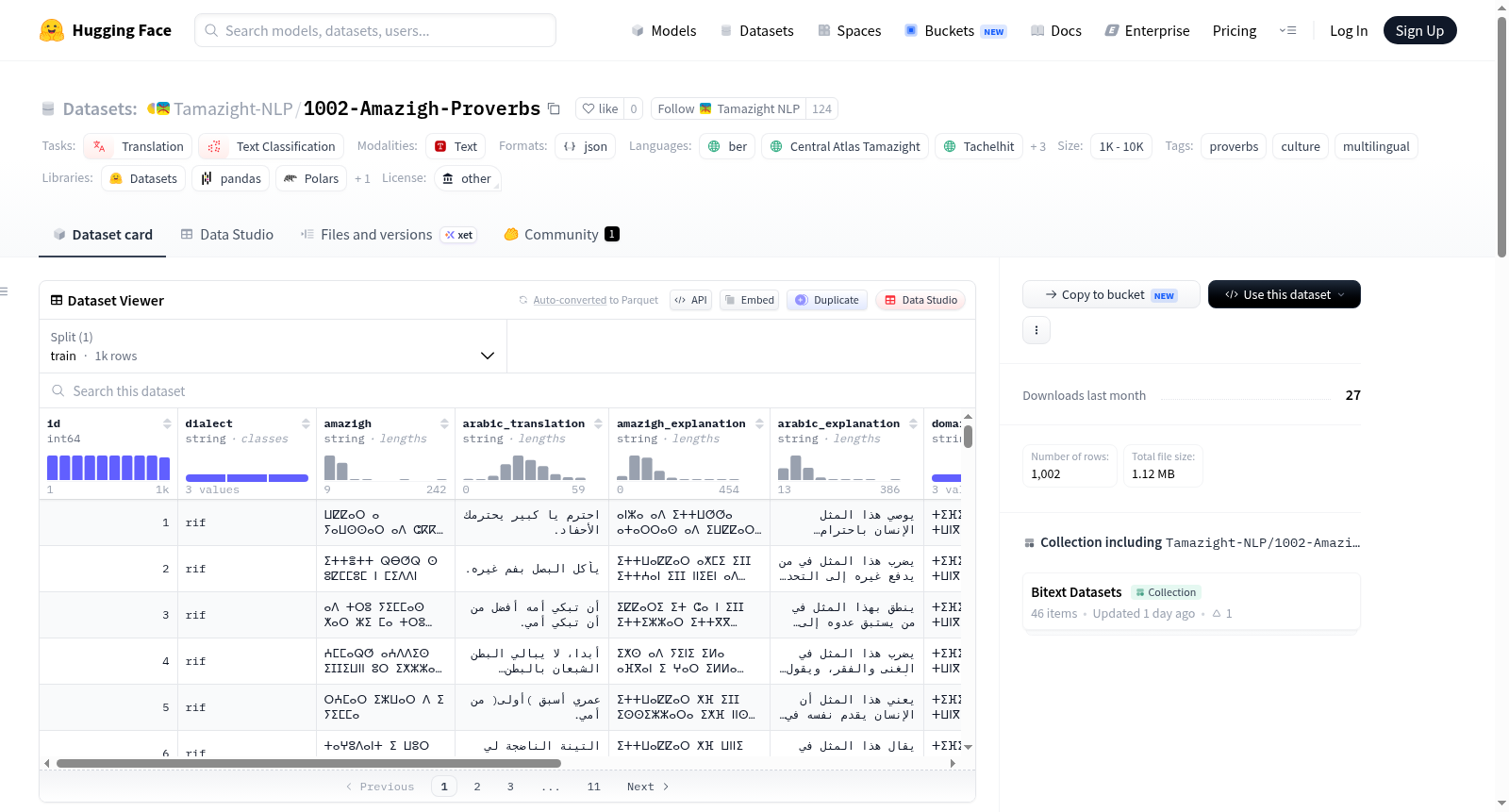The width and height of the screenshot is (1509, 812).
Task: Filter by multilingual tag
Action: tap(1376, 146)
